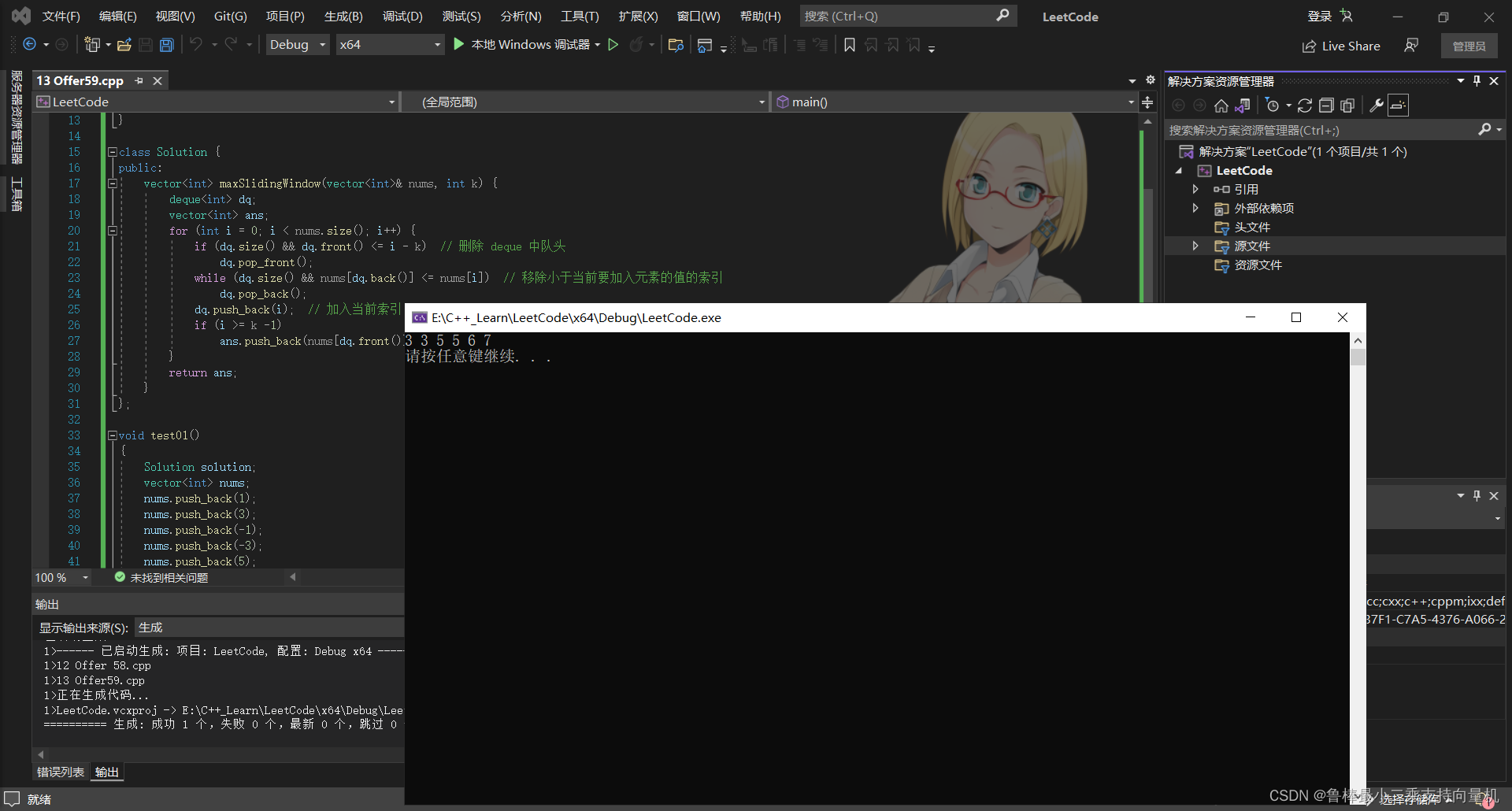Click the feedback person icon near Live Share

[1411, 46]
